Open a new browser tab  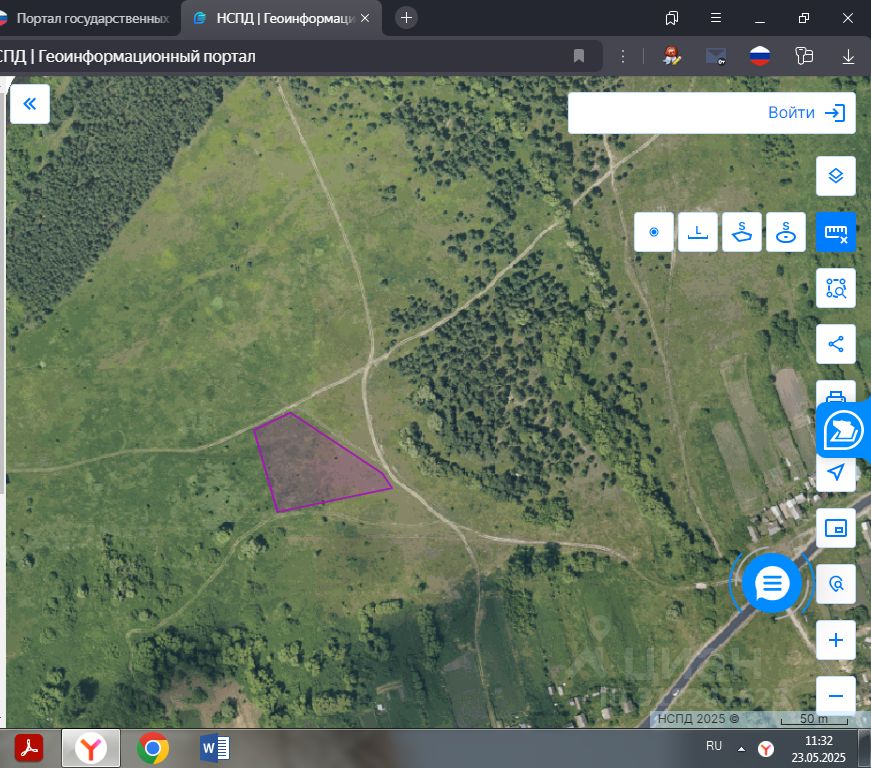click(x=406, y=18)
